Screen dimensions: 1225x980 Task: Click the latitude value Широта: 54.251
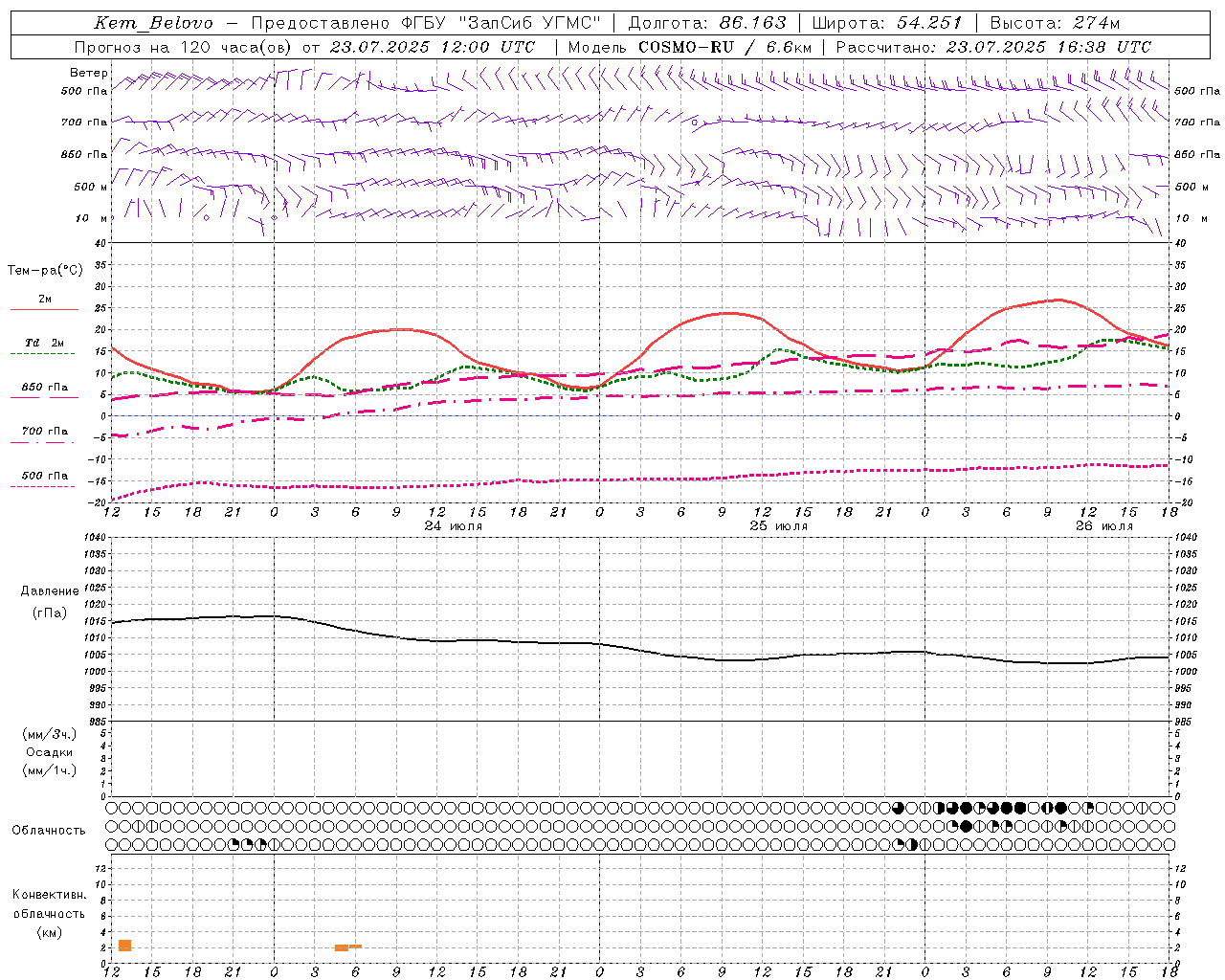[x=886, y=23]
